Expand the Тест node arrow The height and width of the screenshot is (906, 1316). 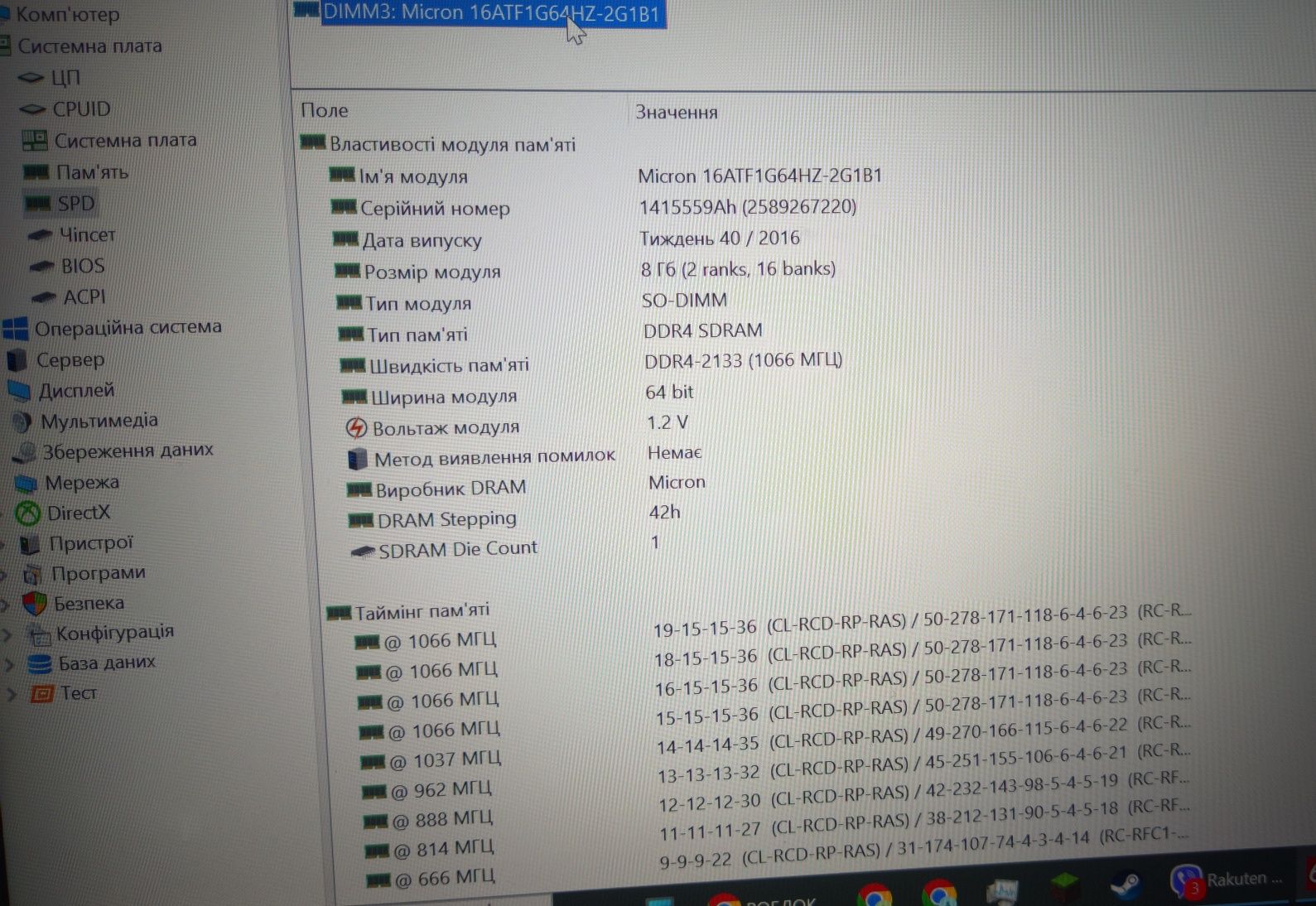point(11,695)
